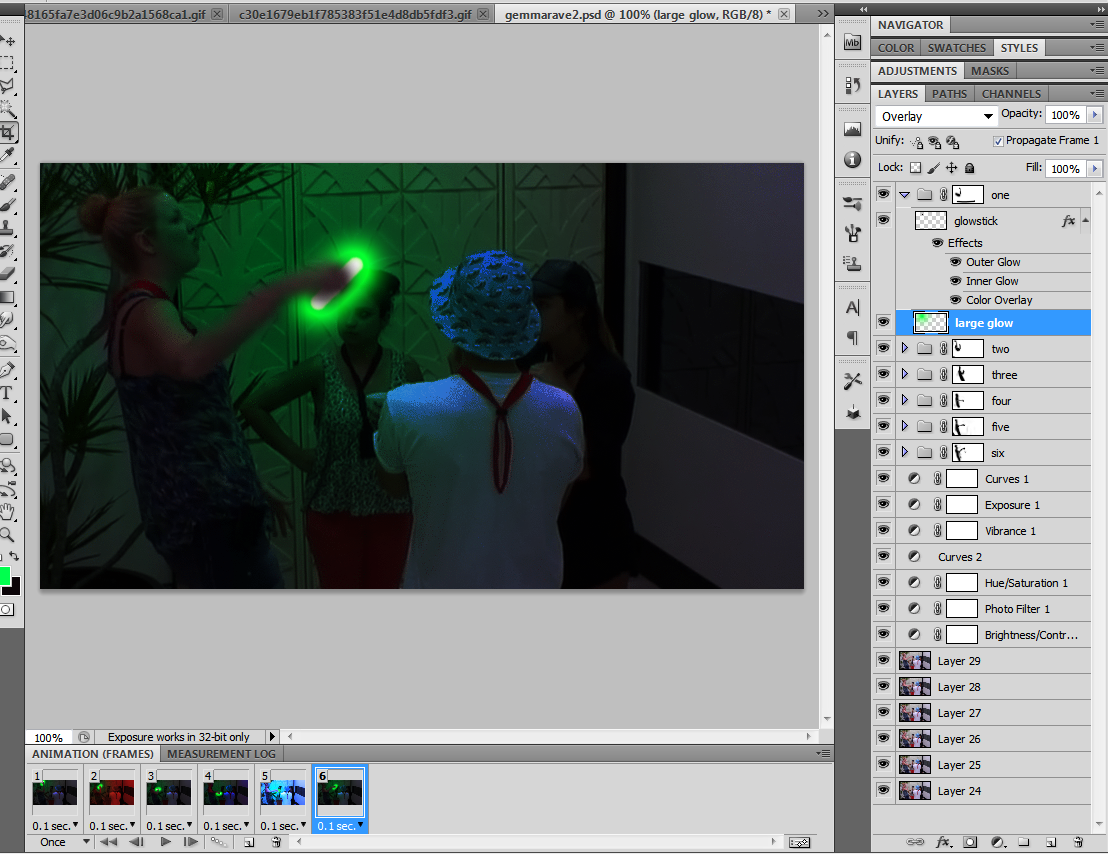Screen dimensions: 1108x854
Task: Click add layer style fx icon at bottom
Action: [x=943, y=842]
